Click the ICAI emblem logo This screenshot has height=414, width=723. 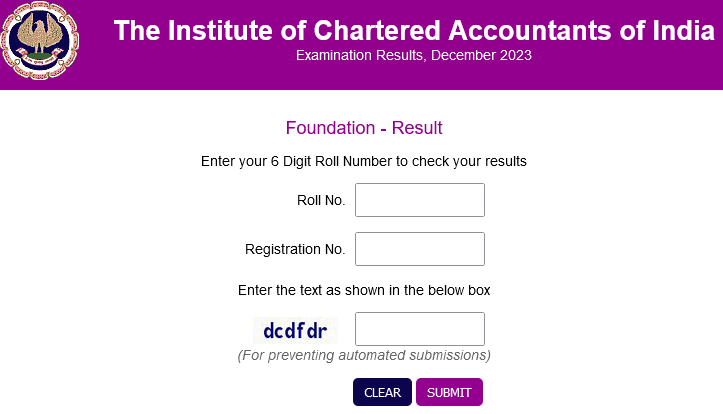[x=40, y=41]
